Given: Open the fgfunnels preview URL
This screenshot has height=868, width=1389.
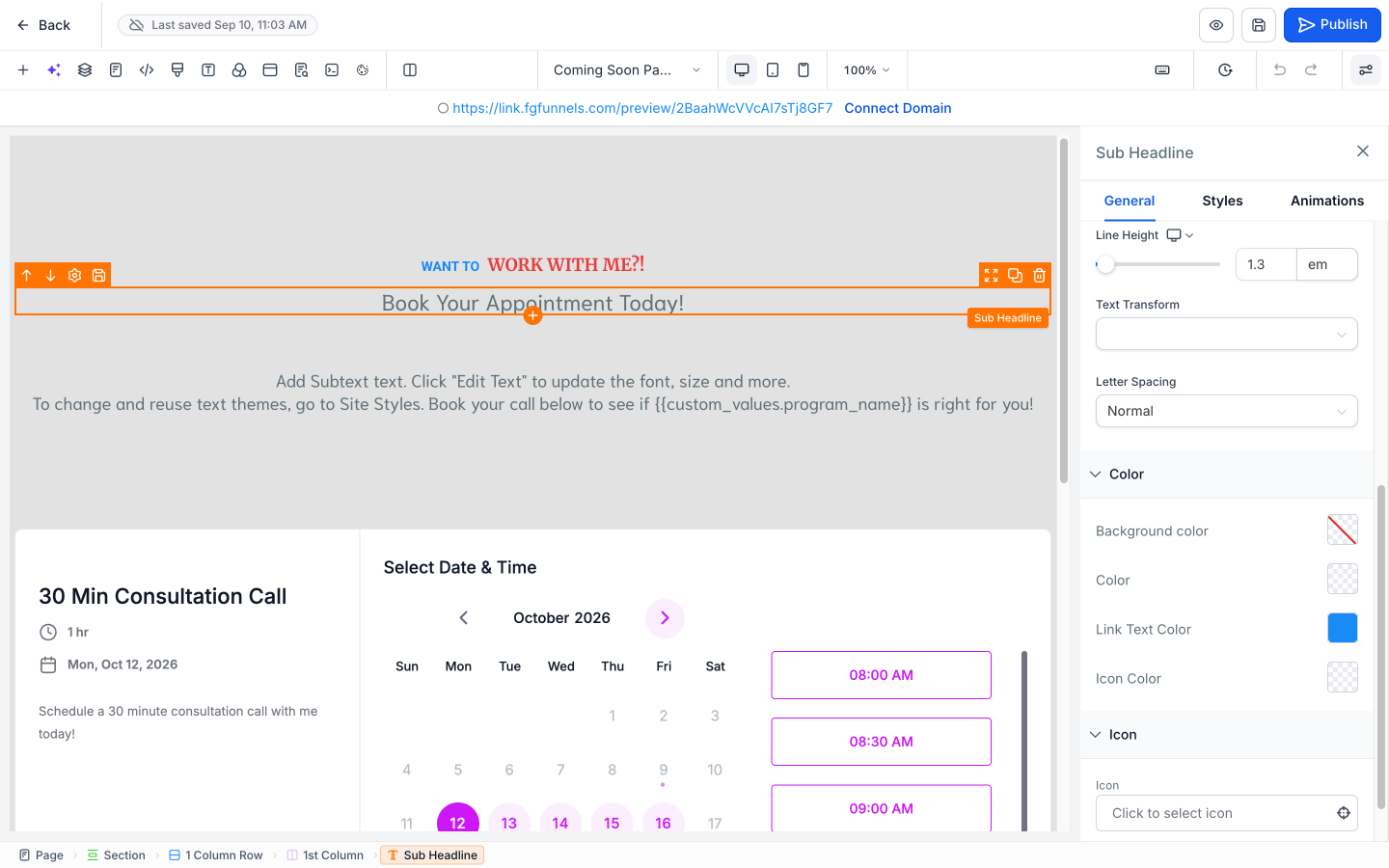Looking at the screenshot, I should pyautogui.click(x=642, y=108).
